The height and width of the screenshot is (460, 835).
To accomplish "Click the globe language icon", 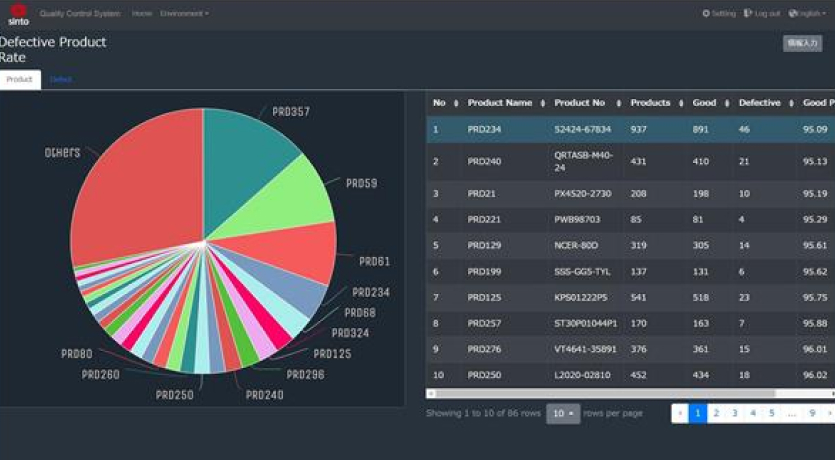I will pos(792,14).
